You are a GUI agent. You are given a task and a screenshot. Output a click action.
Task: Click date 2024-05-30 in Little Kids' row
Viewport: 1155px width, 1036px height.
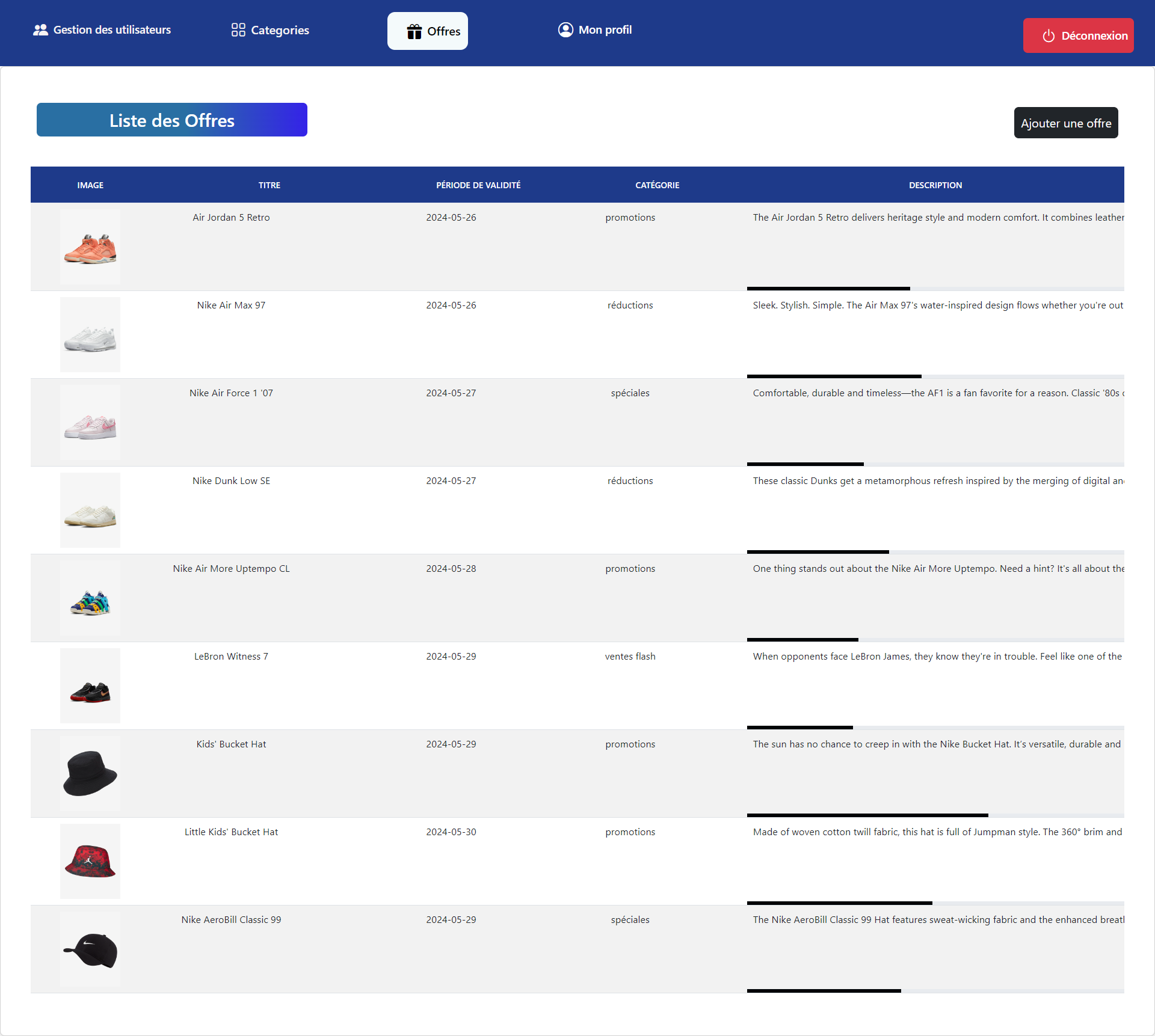click(451, 832)
